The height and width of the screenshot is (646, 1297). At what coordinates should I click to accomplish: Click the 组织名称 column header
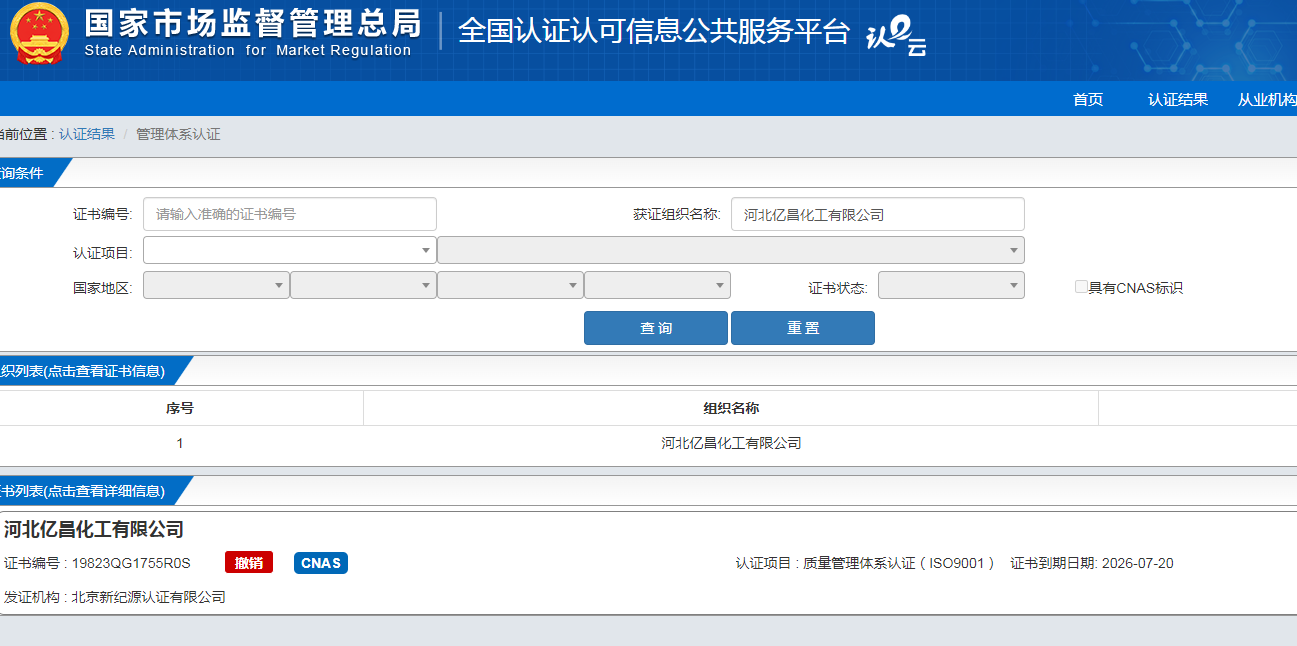(x=731, y=408)
